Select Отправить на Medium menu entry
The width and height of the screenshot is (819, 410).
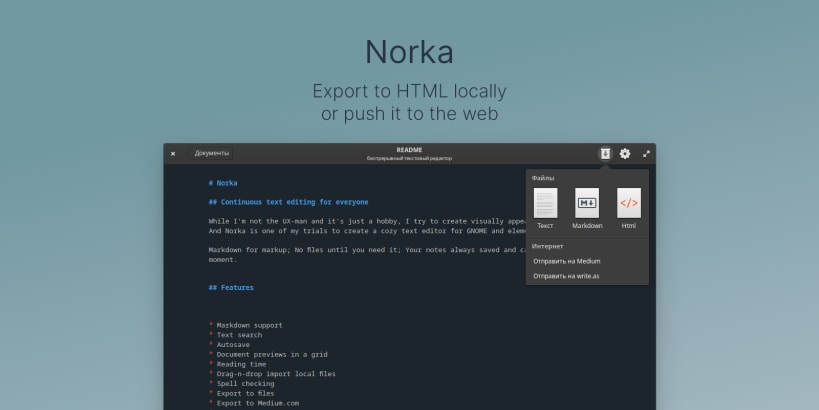[567, 261]
